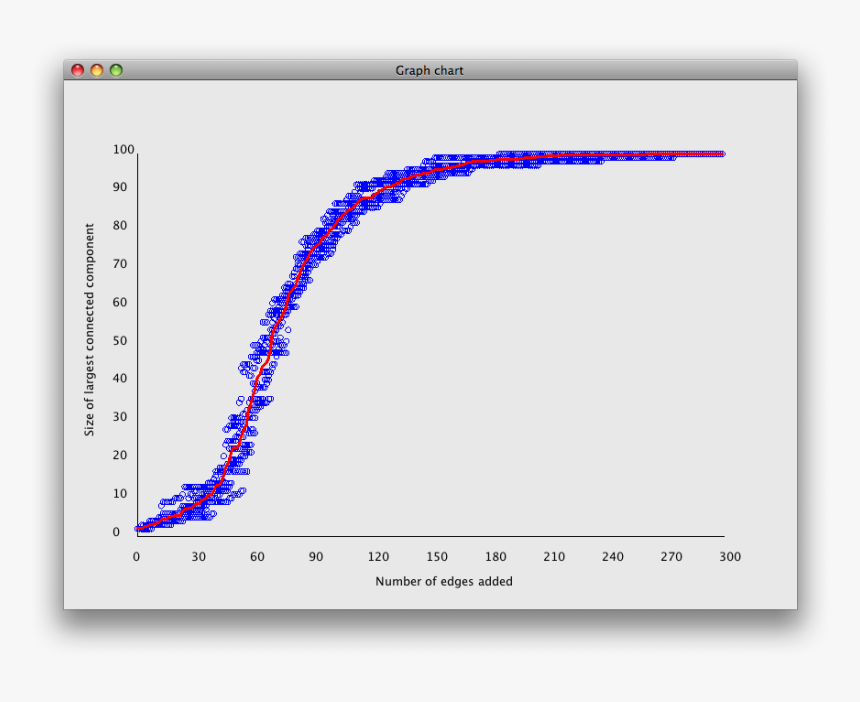
Task: Select the 80 mark on the y-axis
Action: coord(120,226)
